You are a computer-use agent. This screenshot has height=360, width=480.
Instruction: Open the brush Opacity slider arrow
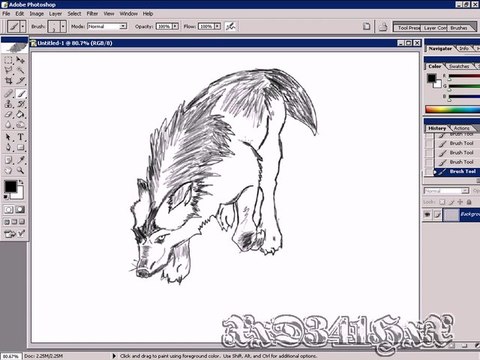tap(175, 26)
